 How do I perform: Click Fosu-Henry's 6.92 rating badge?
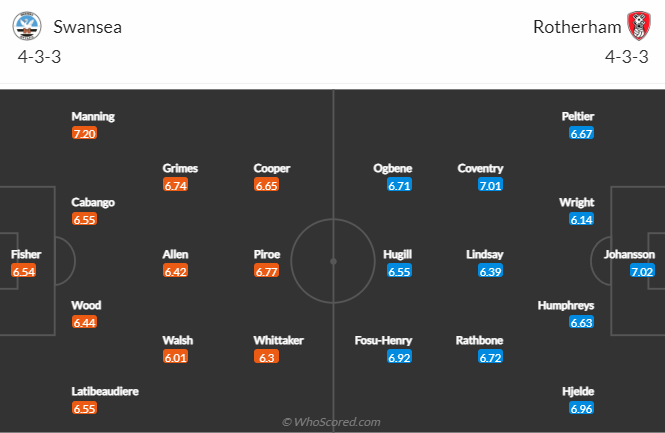coord(399,357)
